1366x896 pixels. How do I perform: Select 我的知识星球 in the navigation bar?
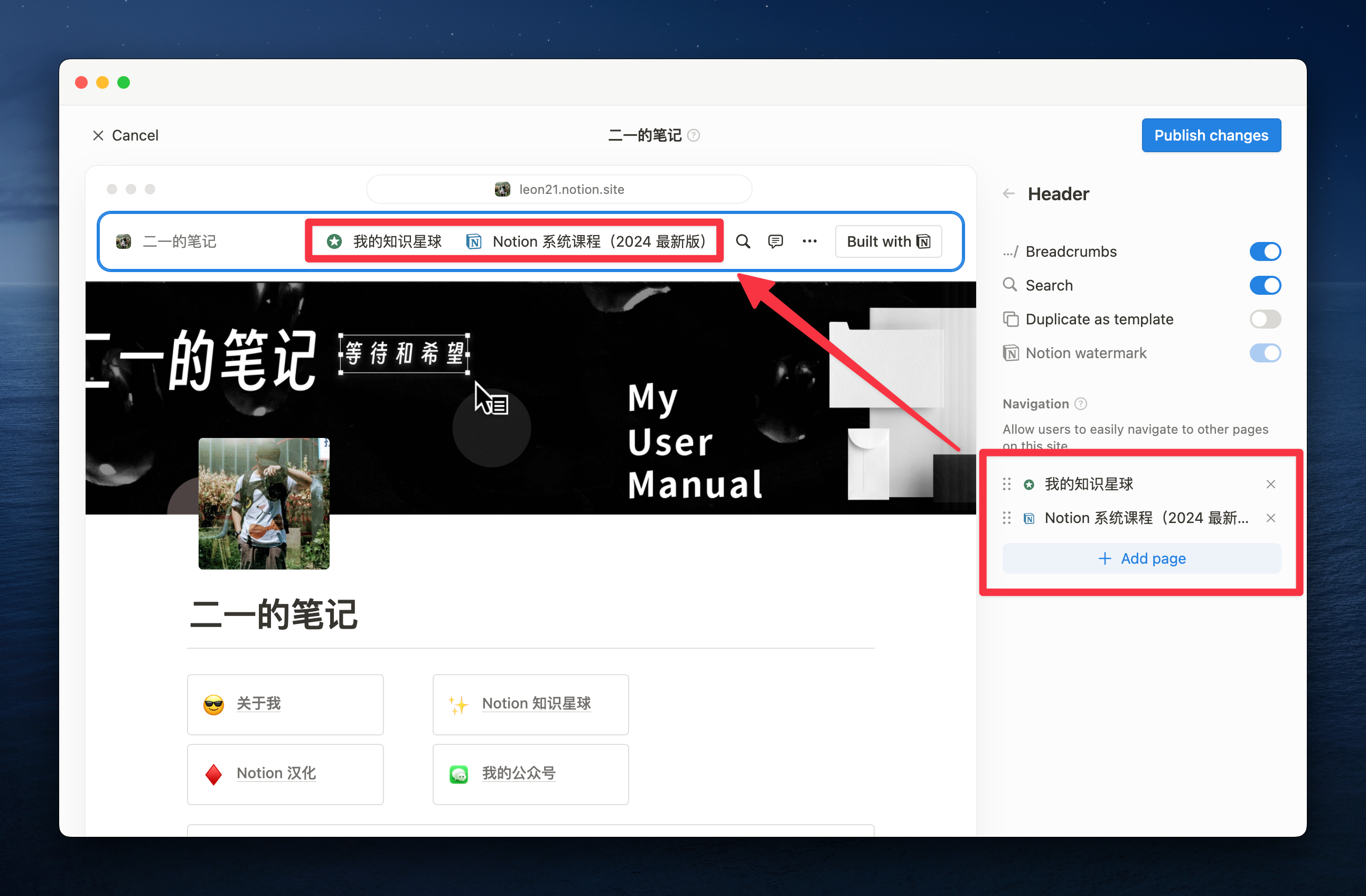pos(397,241)
